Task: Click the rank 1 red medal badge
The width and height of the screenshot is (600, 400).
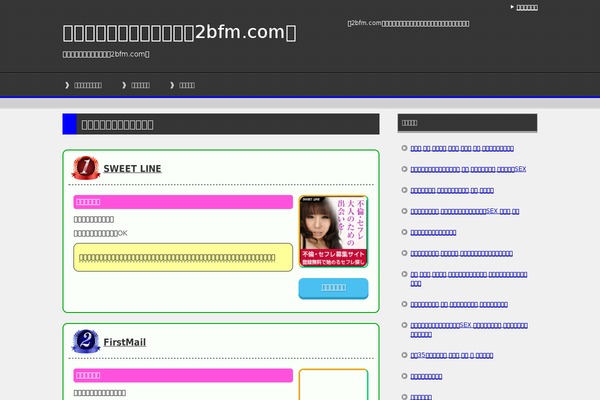Action: tap(86, 168)
